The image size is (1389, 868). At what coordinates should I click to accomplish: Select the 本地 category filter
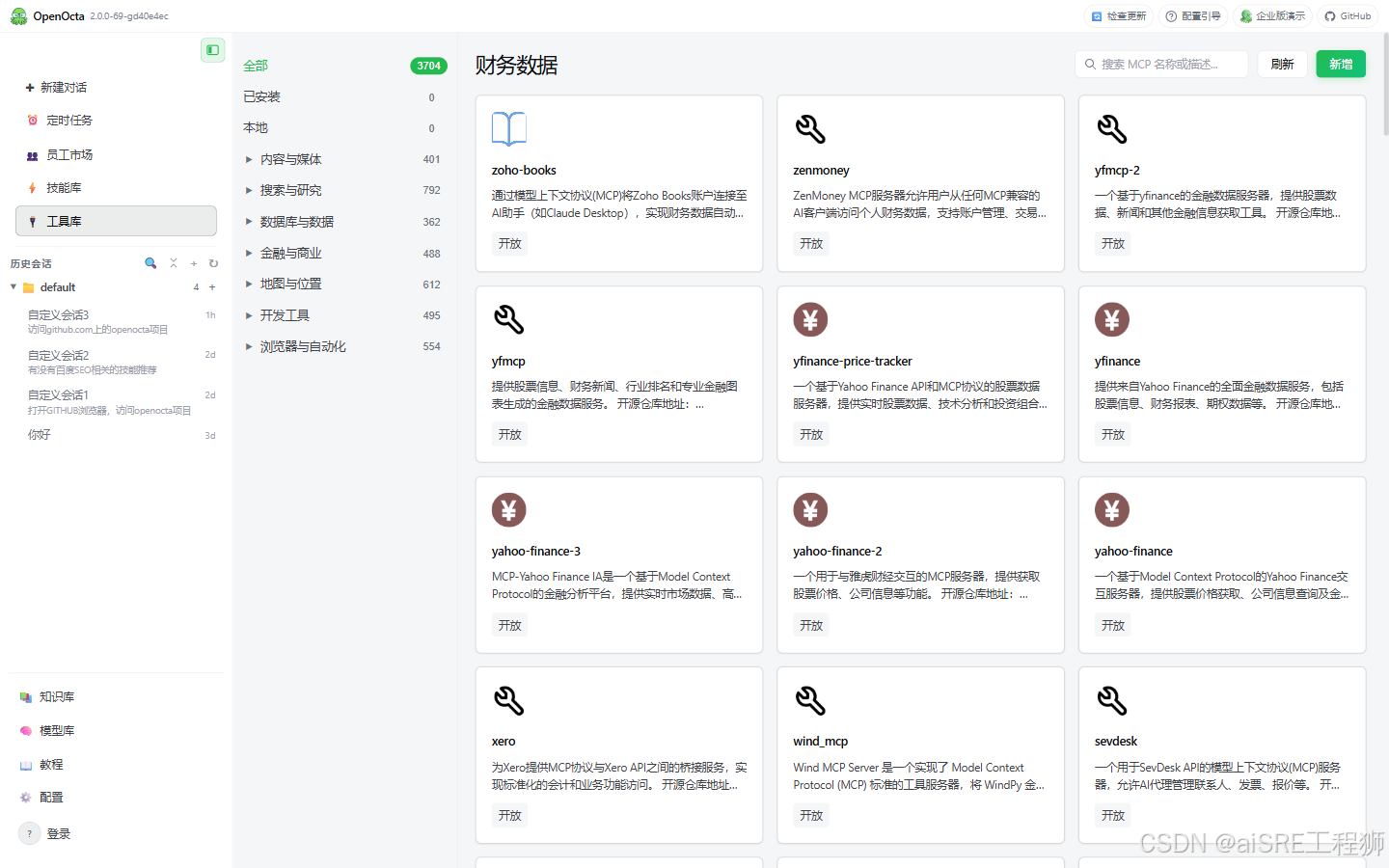pos(345,128)
